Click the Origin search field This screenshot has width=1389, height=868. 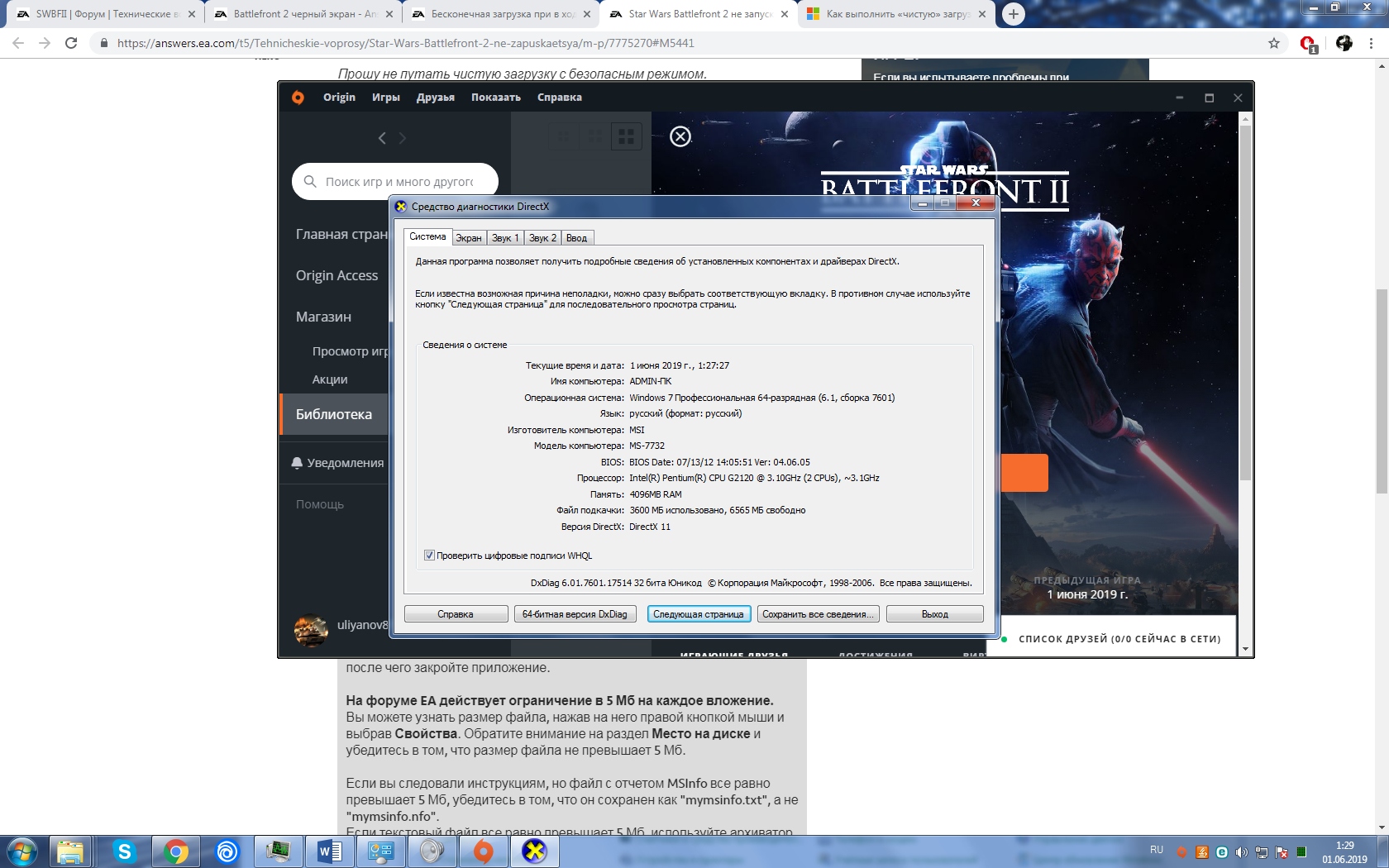(x=395, y=182)
